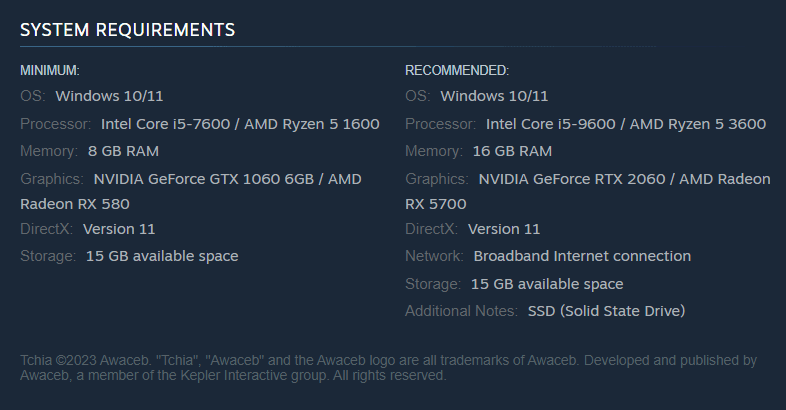
Task: Click NVIDIA GeForce RTX 2060 text
Action: (572, 179)
